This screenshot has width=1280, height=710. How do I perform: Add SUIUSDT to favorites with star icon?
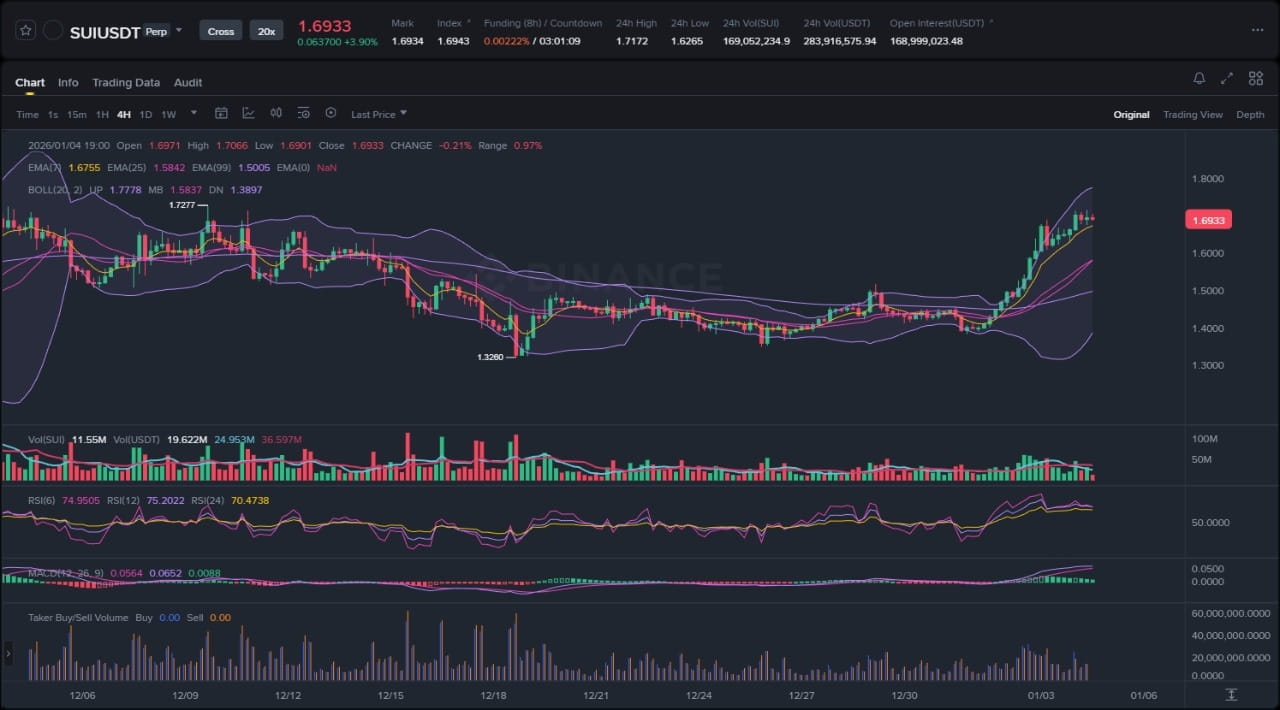click(26, 30)
